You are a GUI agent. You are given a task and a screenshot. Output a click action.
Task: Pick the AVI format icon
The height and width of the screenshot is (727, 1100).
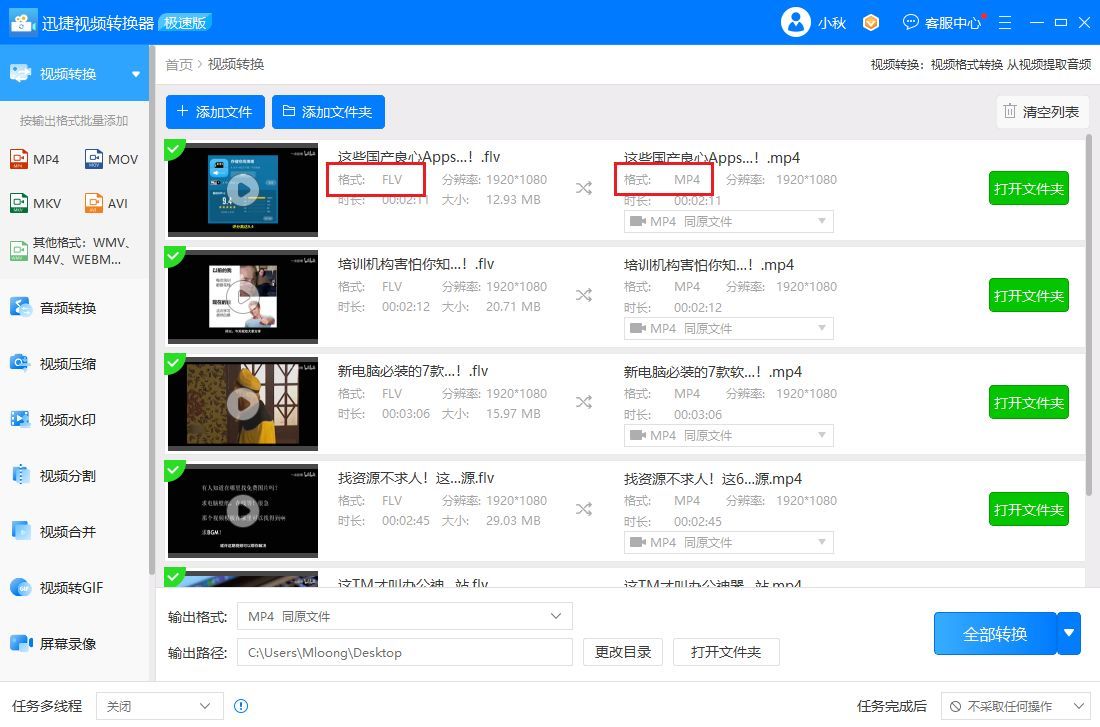click(x=95, y=204)
